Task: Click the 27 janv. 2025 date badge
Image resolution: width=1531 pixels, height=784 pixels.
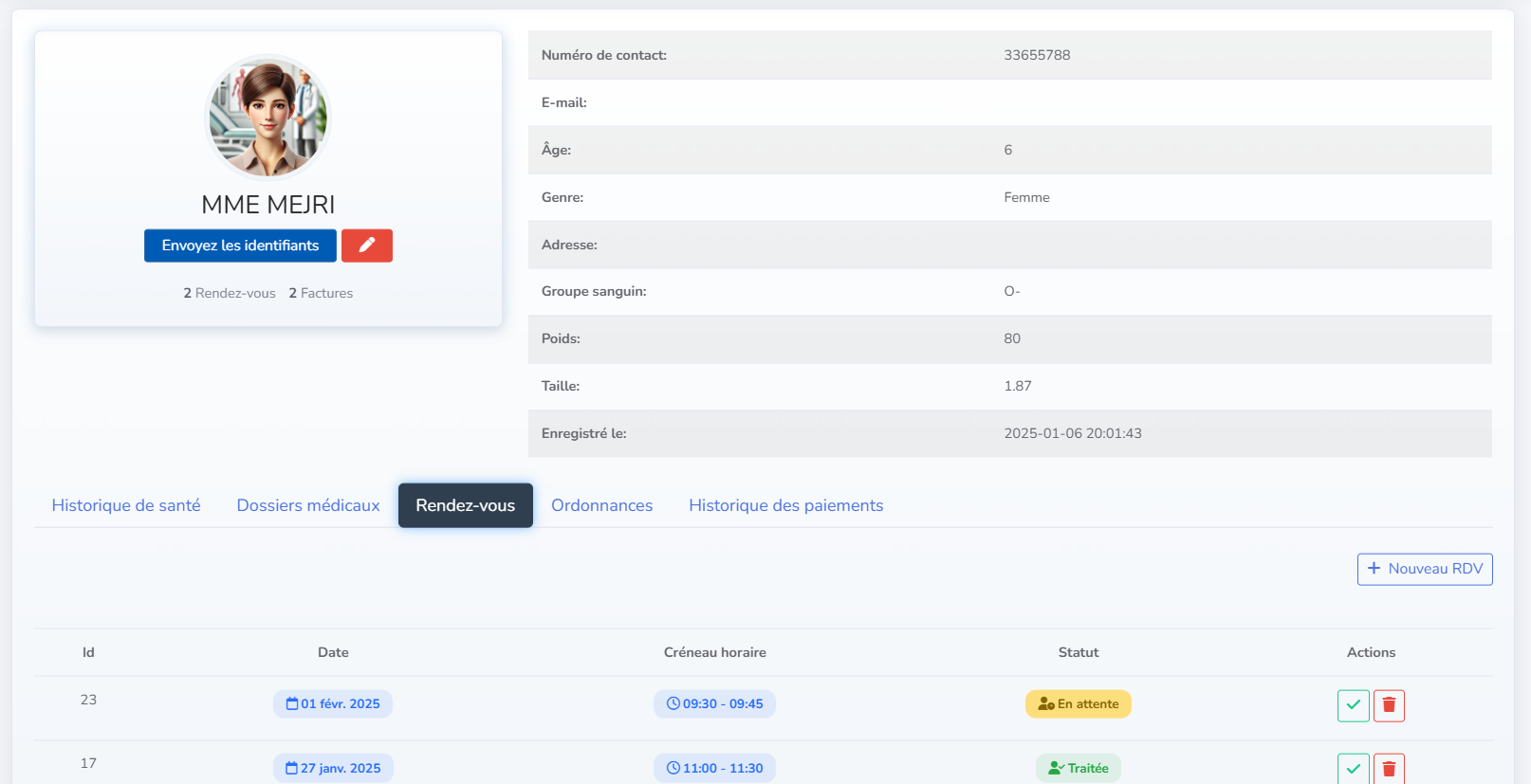Action: [x=333, y=768]
